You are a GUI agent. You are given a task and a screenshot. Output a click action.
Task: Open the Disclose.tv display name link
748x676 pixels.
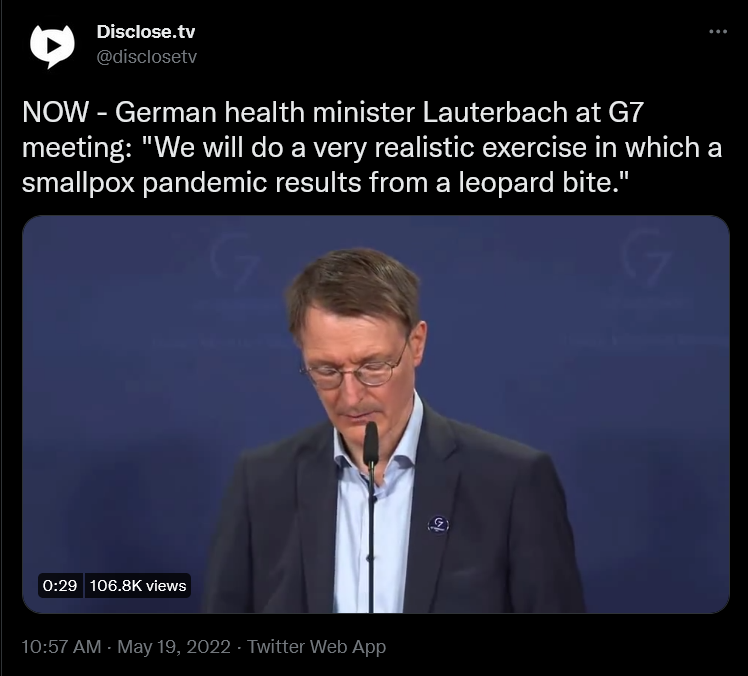pyautogui.click(x=145, y=31)
